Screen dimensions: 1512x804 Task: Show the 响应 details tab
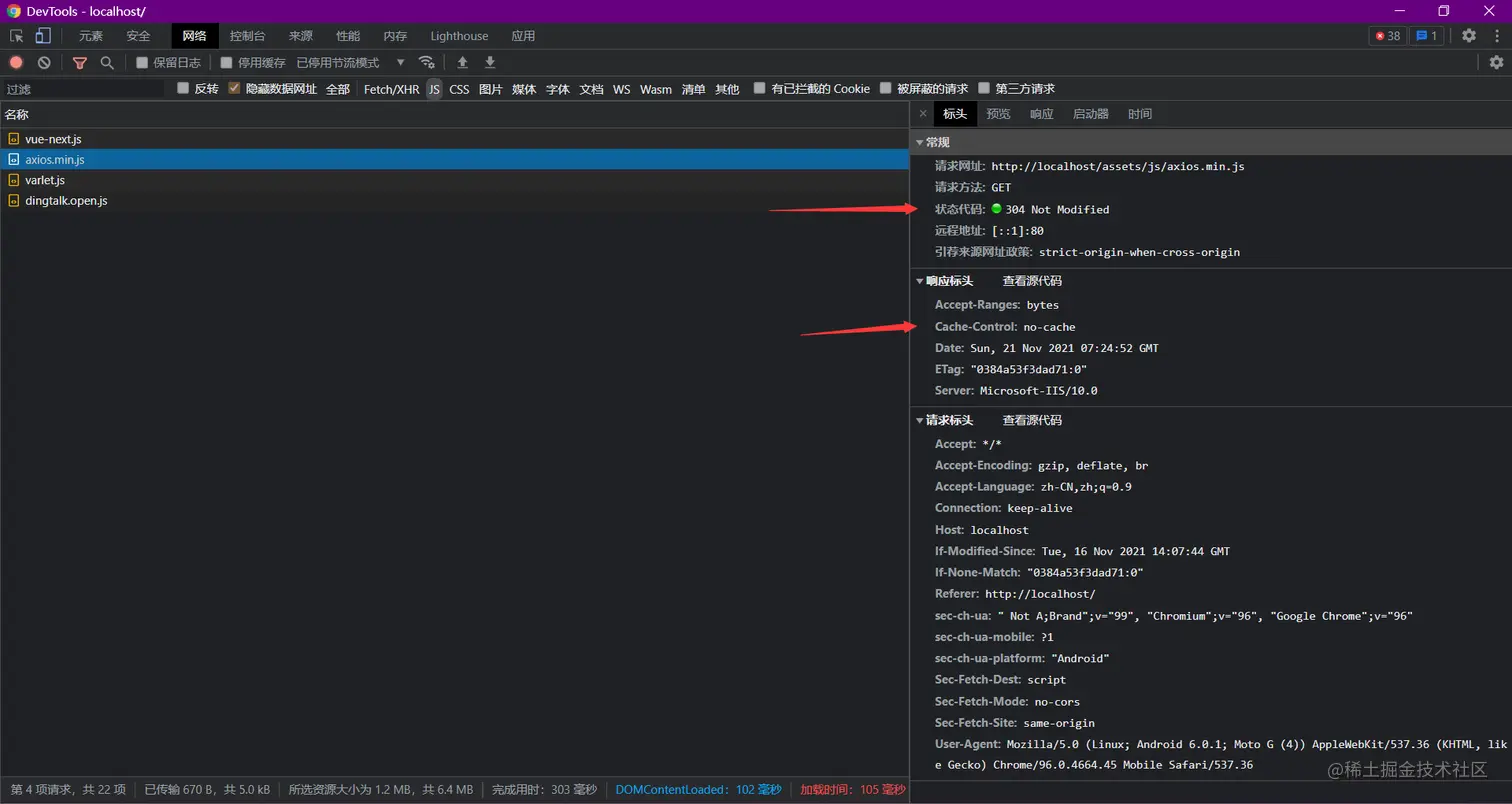tap(1042, 114)
